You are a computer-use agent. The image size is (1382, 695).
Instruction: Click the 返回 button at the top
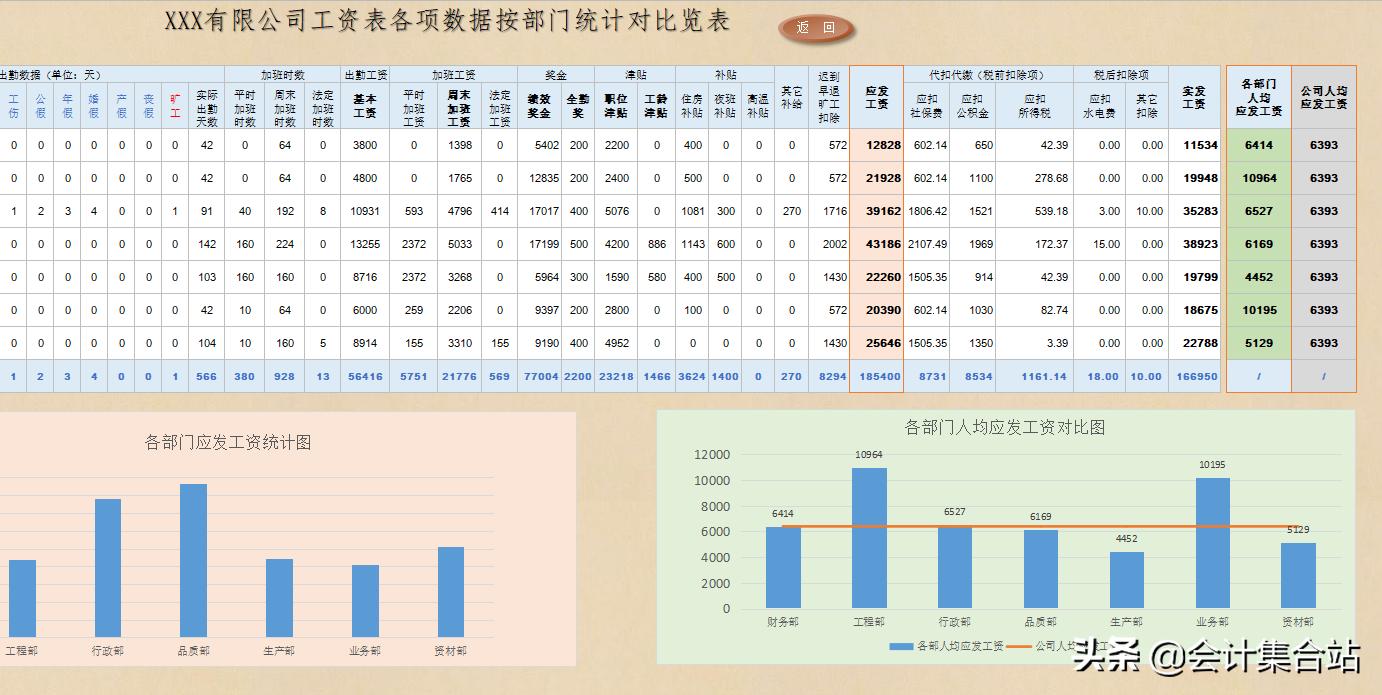(814, 29)
